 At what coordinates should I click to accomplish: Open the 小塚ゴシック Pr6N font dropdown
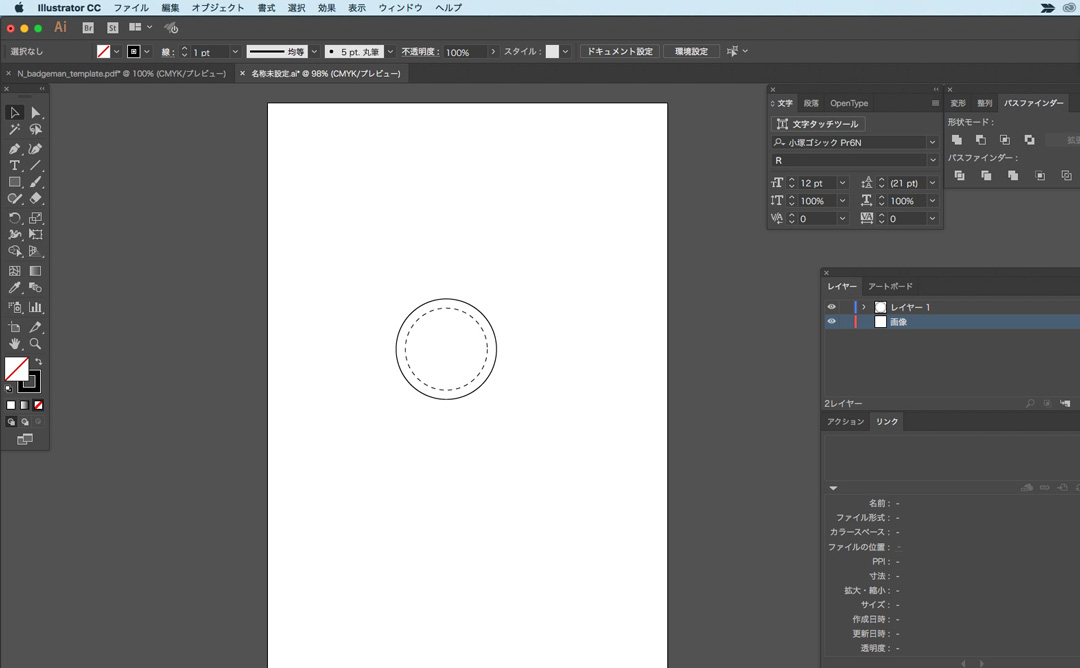point(932,143)
